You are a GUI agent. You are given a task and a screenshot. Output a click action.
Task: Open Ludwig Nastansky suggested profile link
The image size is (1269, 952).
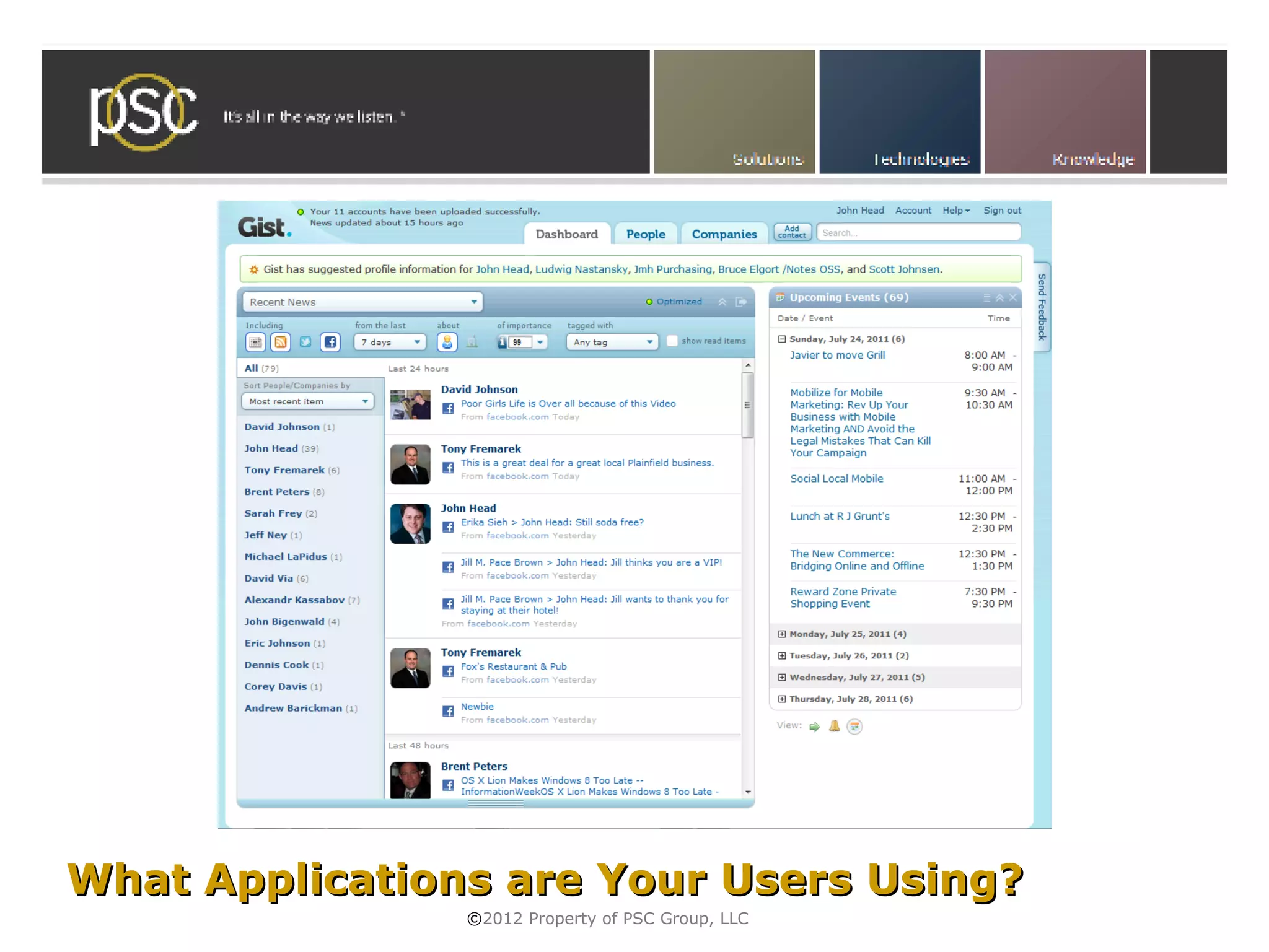point(581,269)
